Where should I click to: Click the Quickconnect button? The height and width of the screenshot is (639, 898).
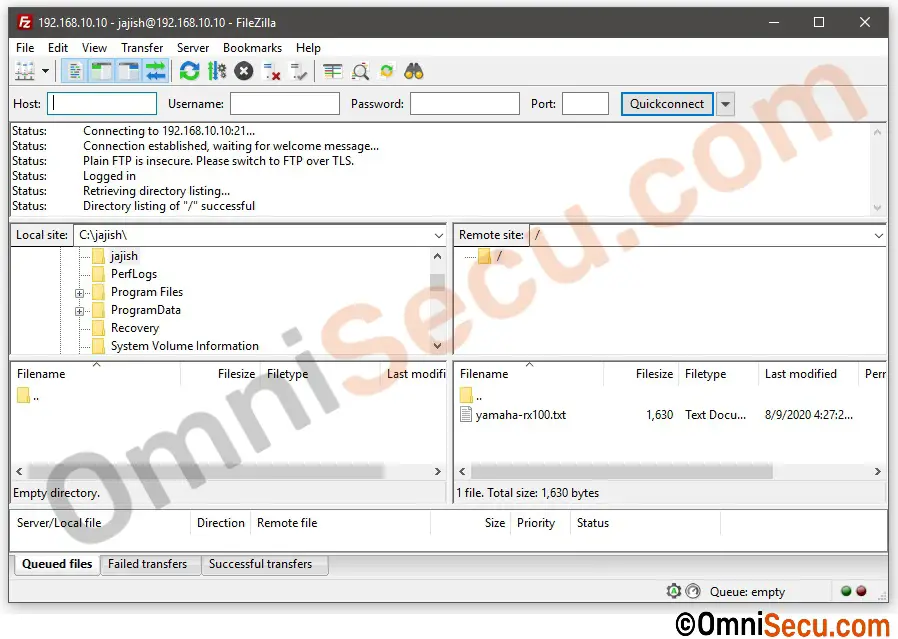click(667, 104)
